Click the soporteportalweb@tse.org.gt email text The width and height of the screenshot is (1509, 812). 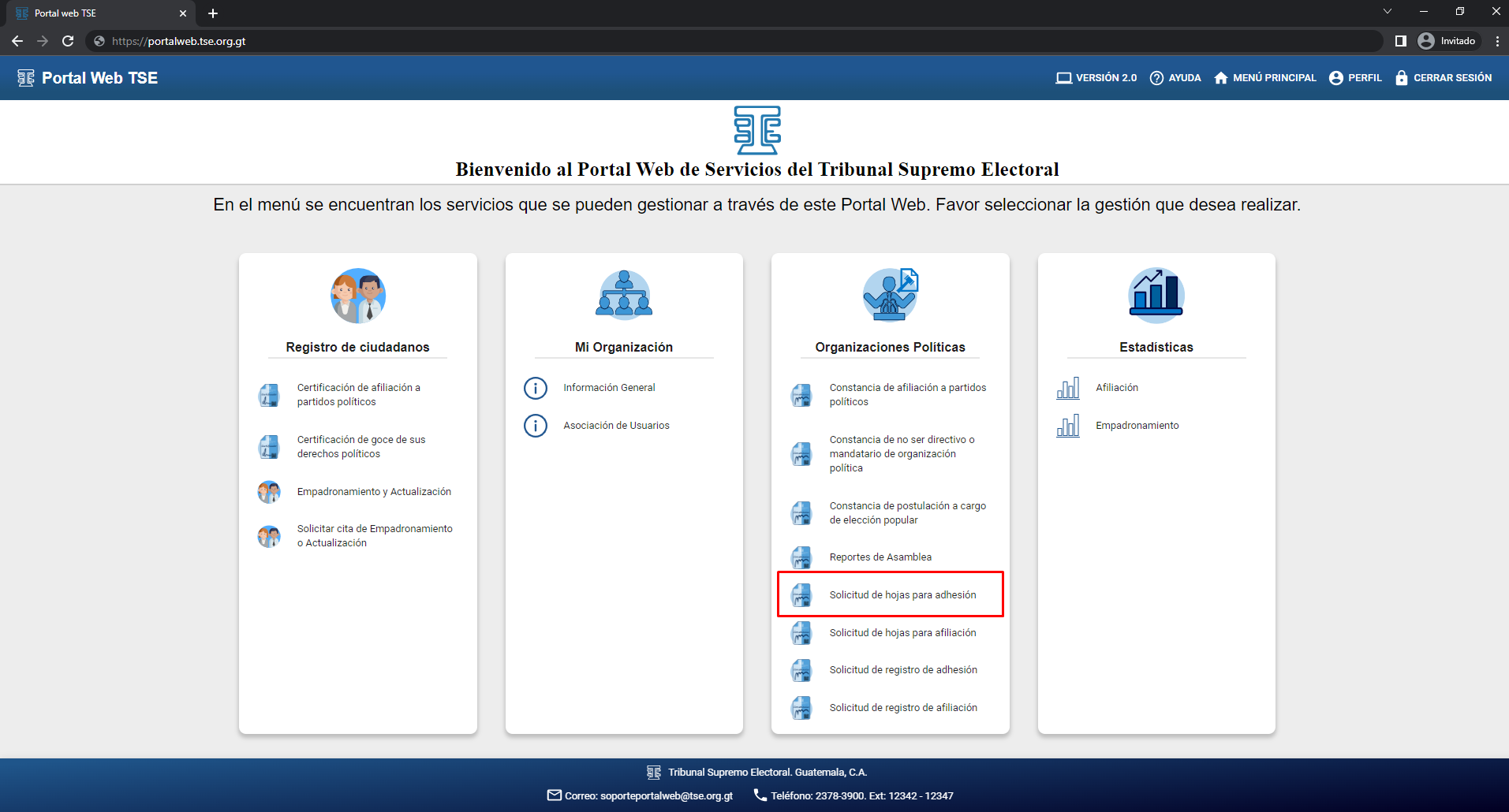pyautogui.click(x=667, y=796)
